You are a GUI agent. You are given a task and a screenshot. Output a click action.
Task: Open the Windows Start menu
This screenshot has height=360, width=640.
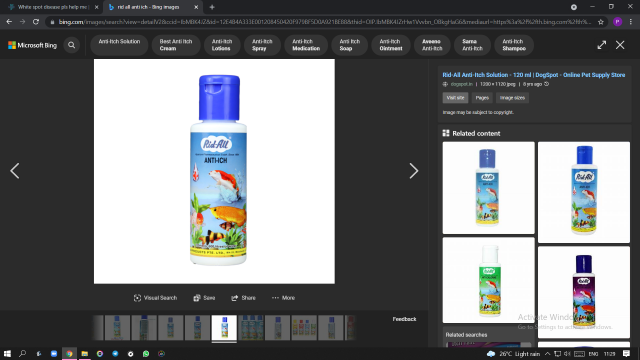click(7, 354)
